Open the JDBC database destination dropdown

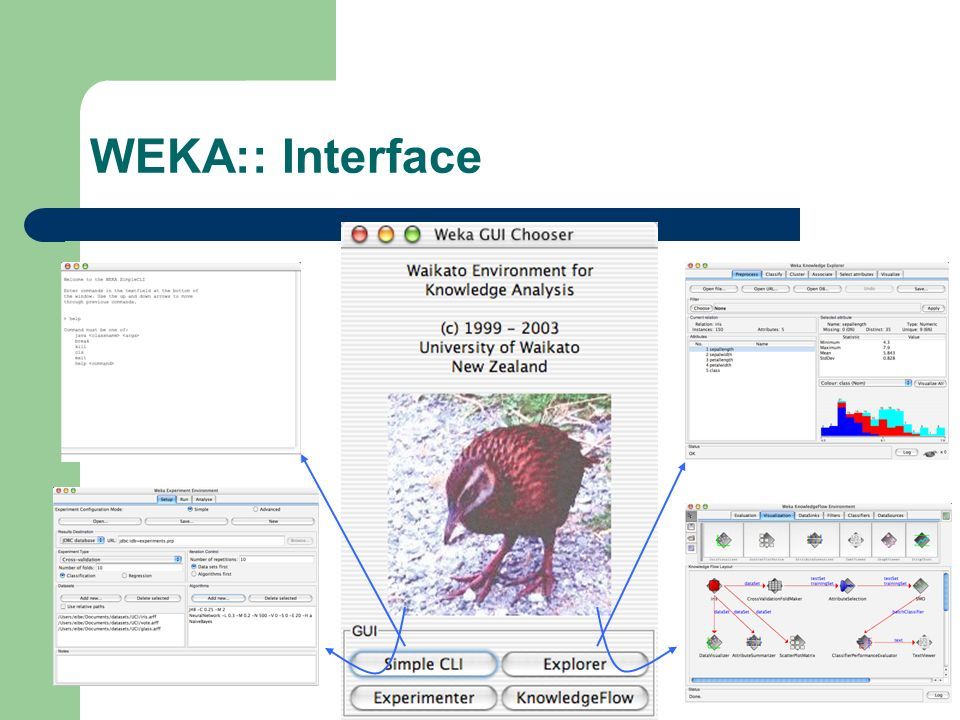(82, 541)
